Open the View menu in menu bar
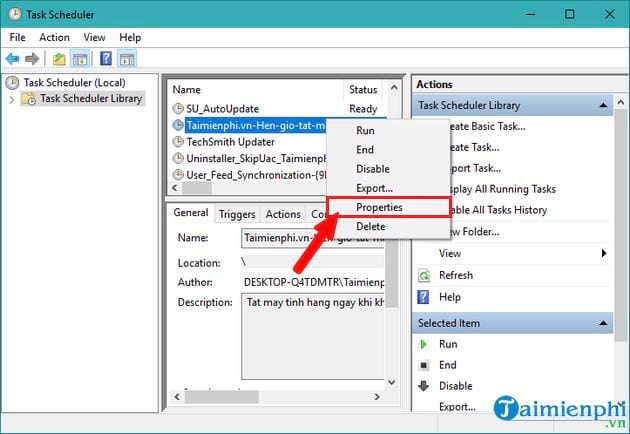The width and height of the screenshot is (630, 434). pyautogui.click(x=94, y=37)
